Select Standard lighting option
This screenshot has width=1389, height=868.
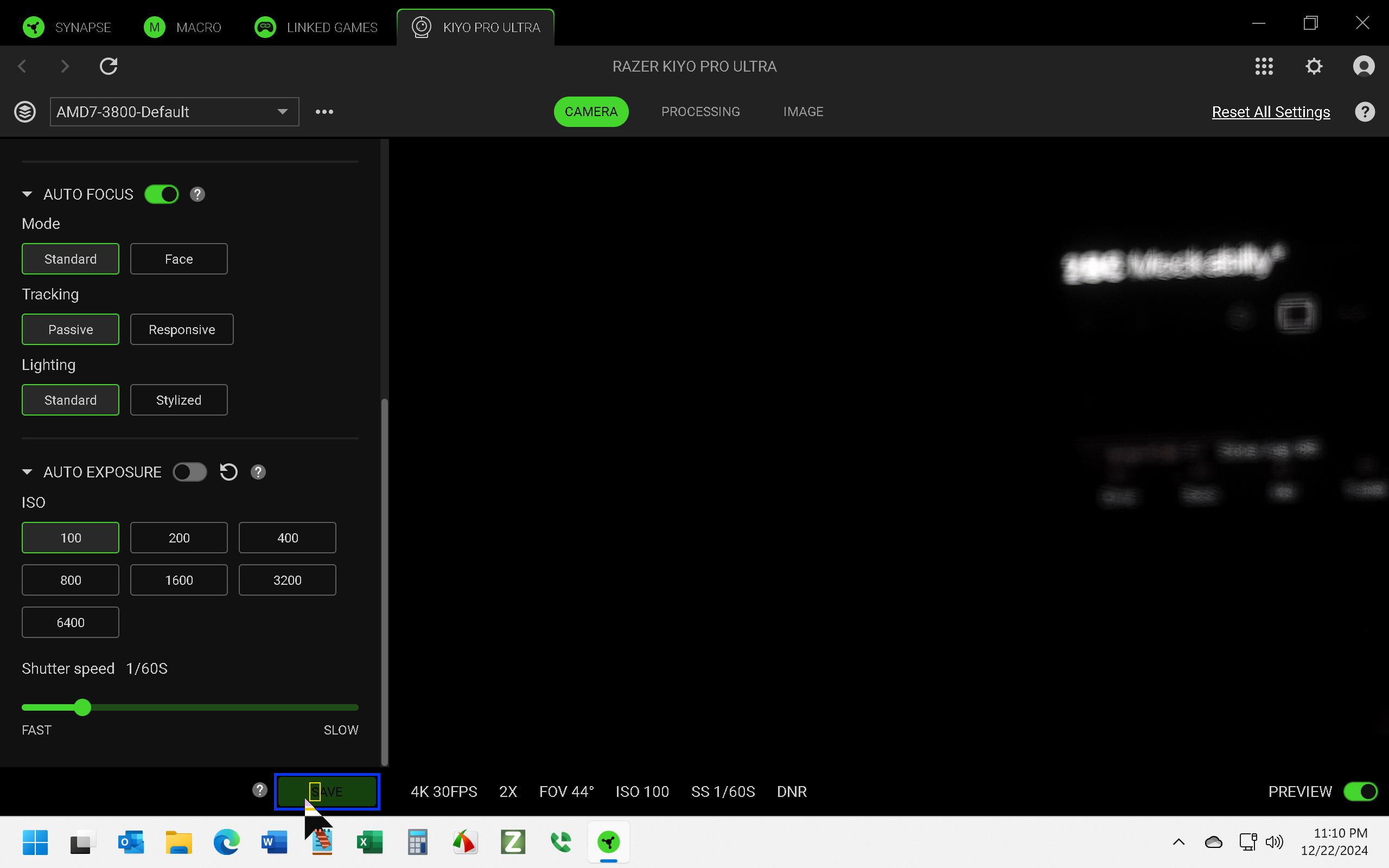pyautogui.click(x=71, y=400)
